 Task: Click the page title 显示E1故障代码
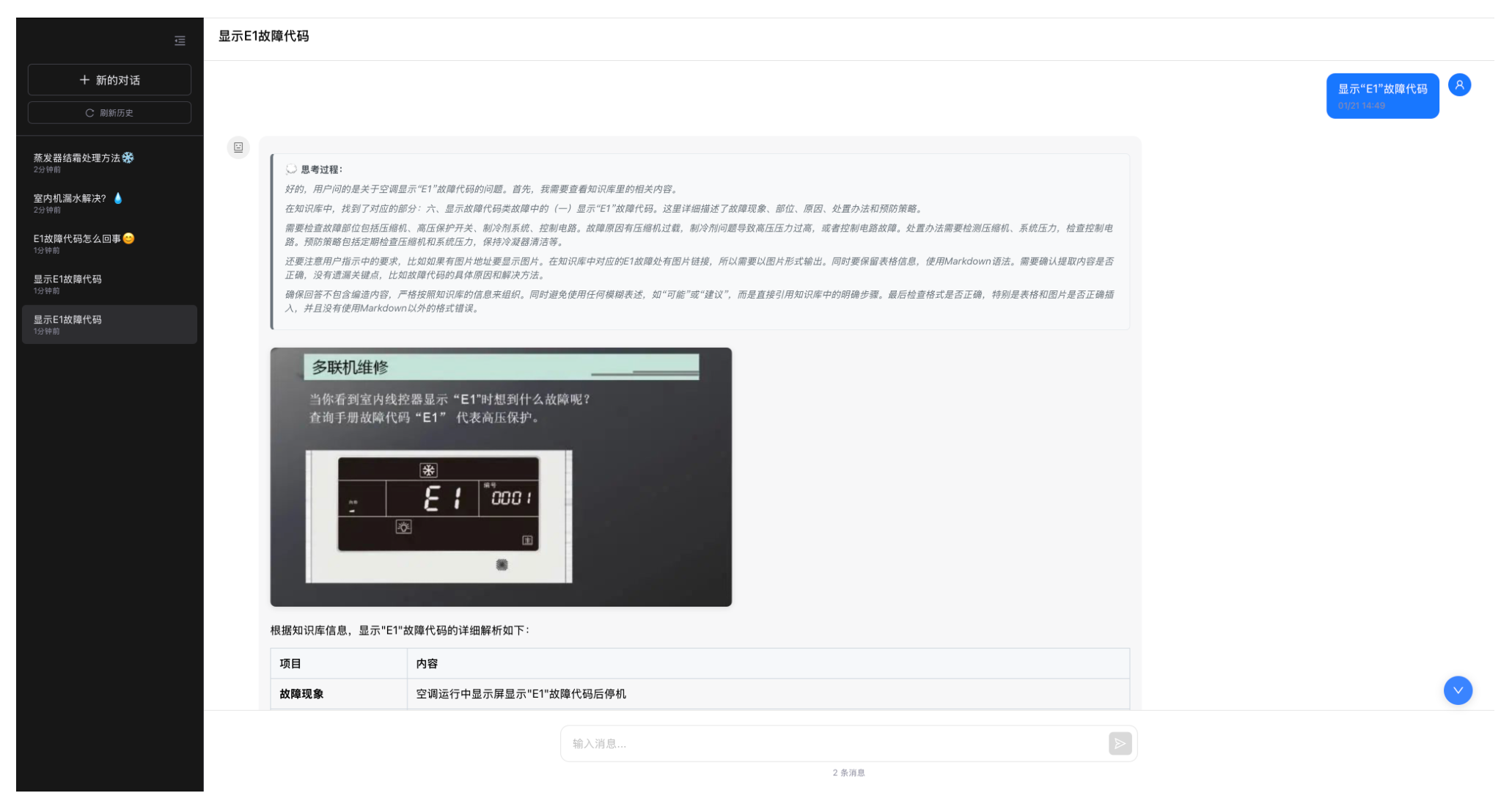click(x=263, y=36)
